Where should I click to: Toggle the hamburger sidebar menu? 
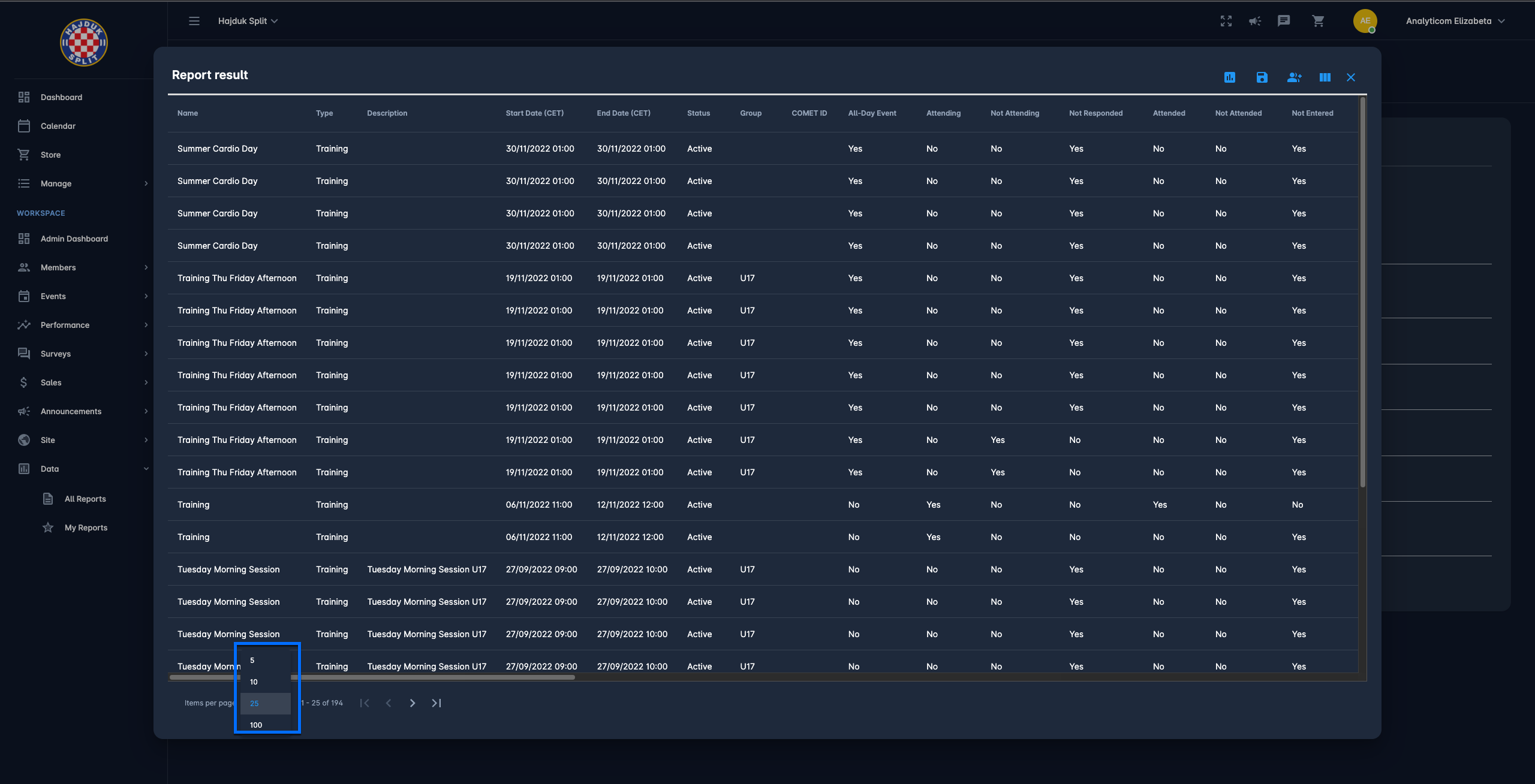[x=194, y=21]
